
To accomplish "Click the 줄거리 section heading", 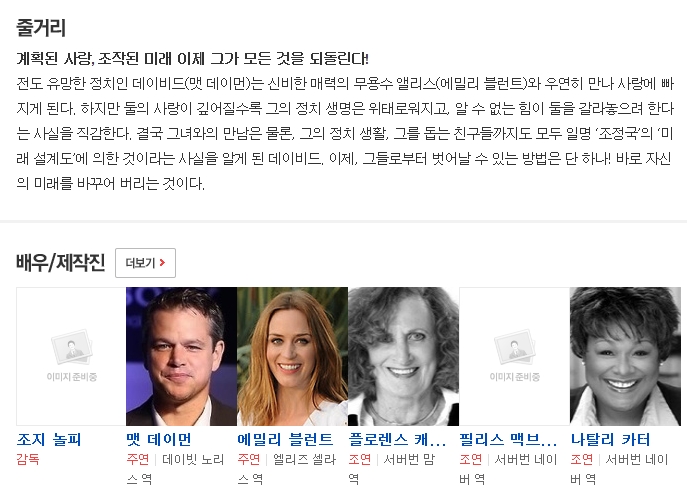I will click(x=41, y=28).
